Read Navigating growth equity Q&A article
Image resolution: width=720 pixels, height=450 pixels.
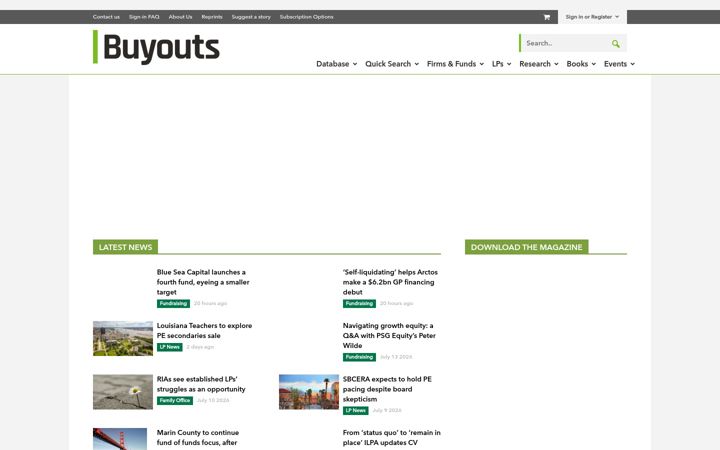389,336
